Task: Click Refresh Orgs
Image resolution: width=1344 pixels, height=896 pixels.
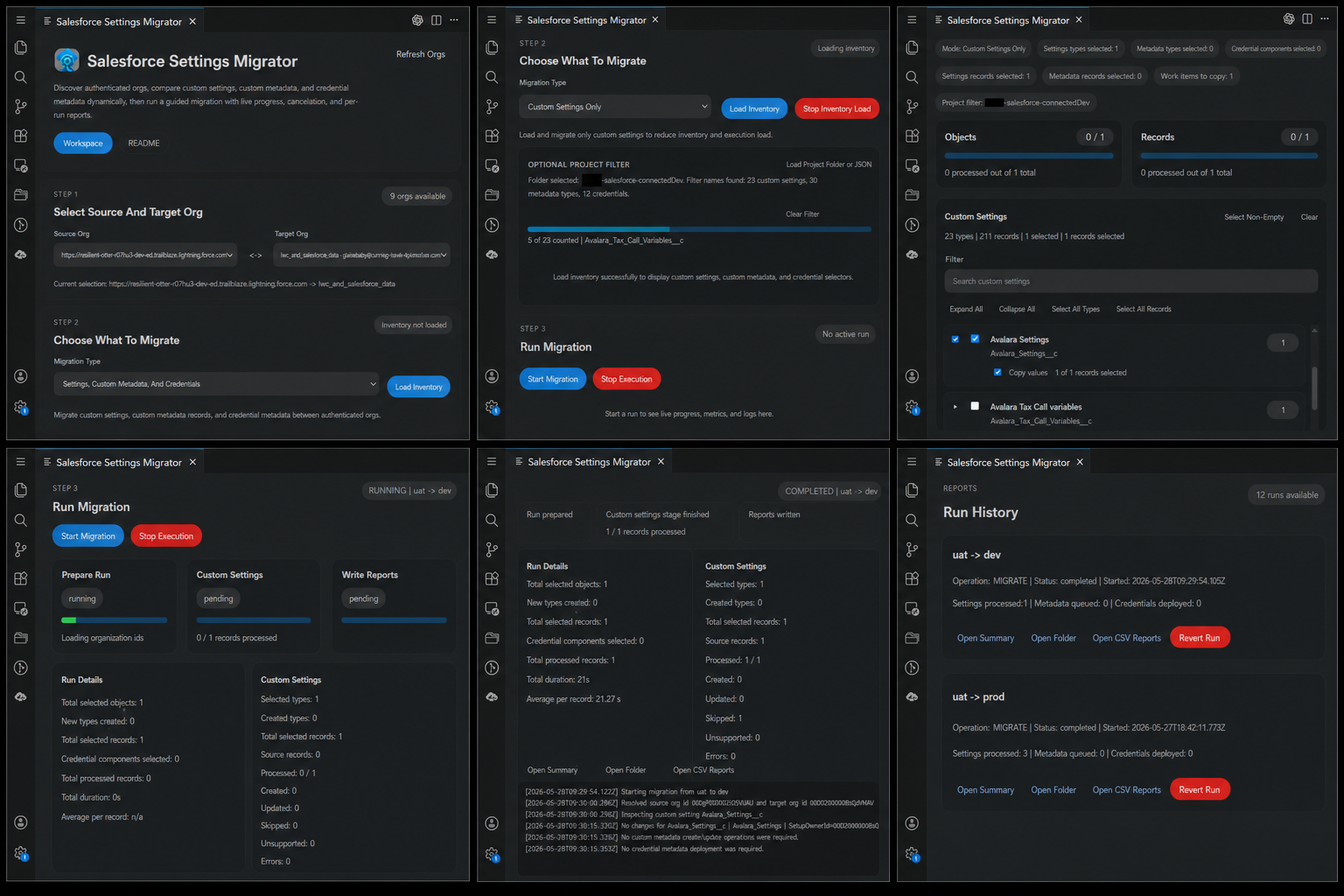Action: 421,54
